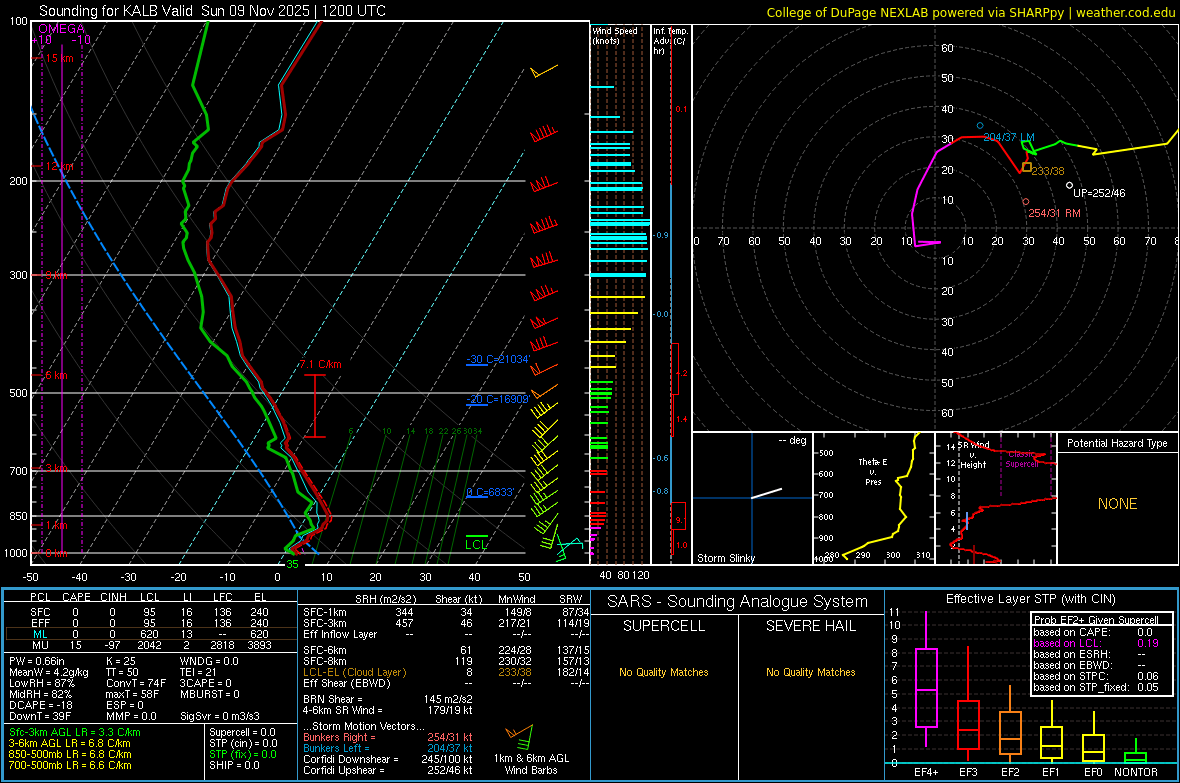Click the 'Effective Layer STP (with CIN)' title
The height and width of the screenshot is (783, 1180).
[x=1031, y=599]
